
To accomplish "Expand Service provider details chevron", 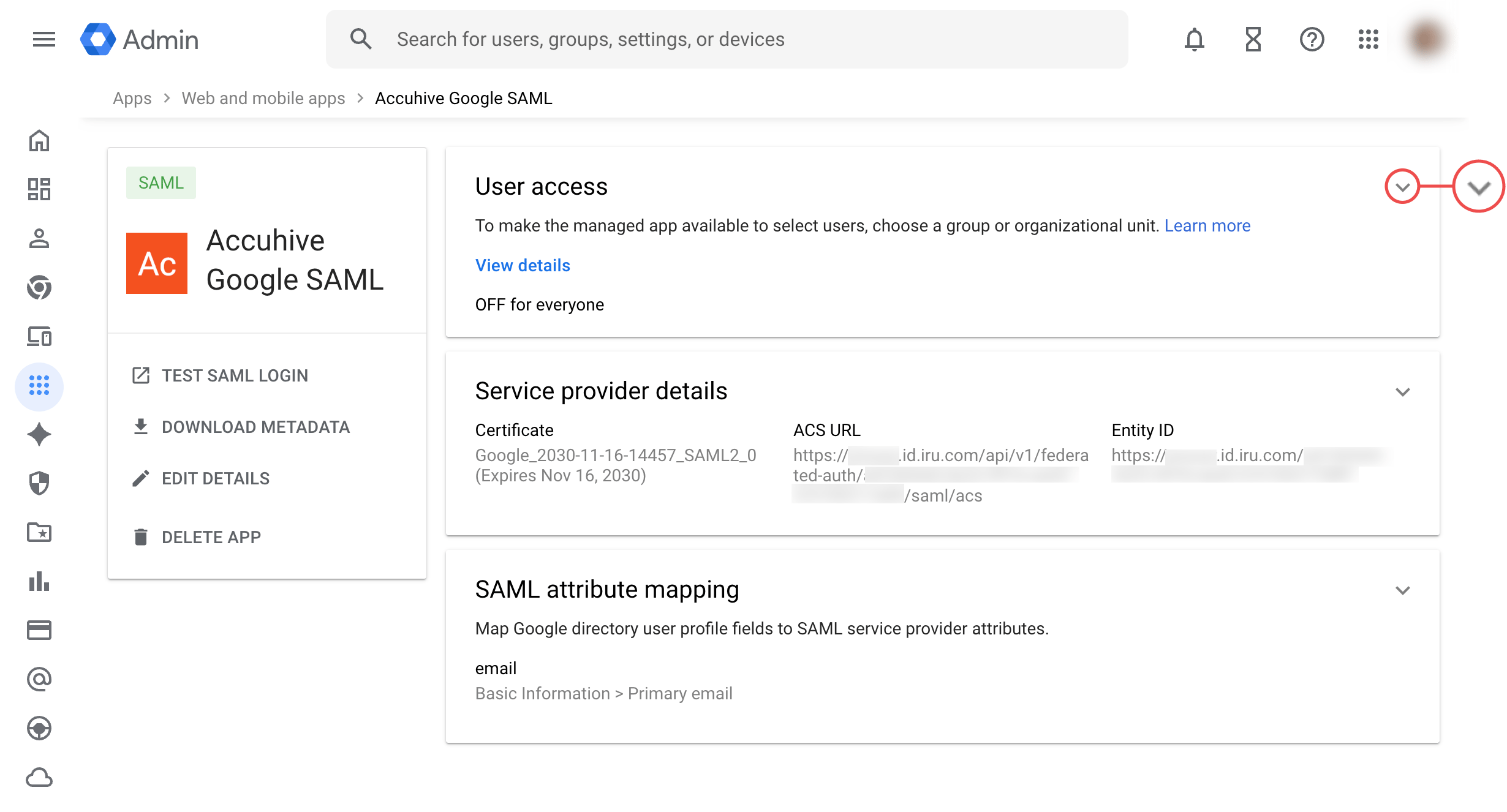I will (x=1403, y=392).
